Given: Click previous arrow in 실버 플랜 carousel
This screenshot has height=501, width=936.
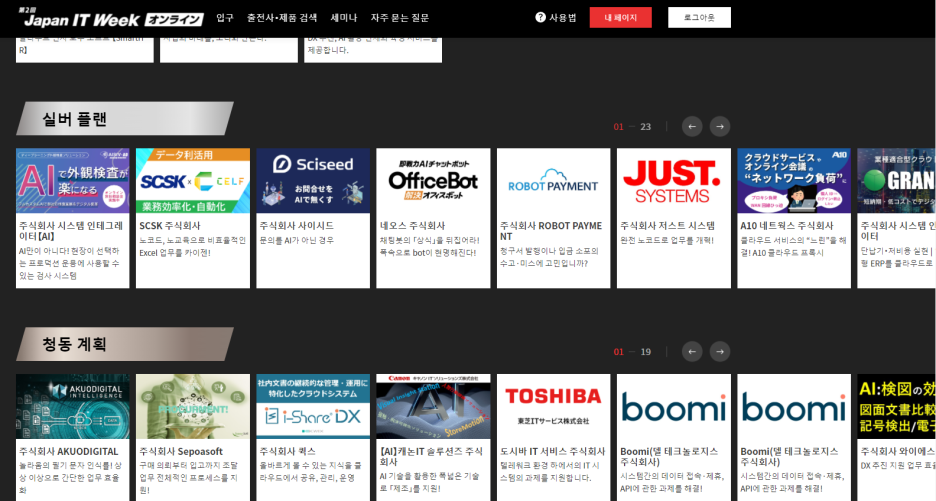Looking at the screenshot, I should point(692,127).
